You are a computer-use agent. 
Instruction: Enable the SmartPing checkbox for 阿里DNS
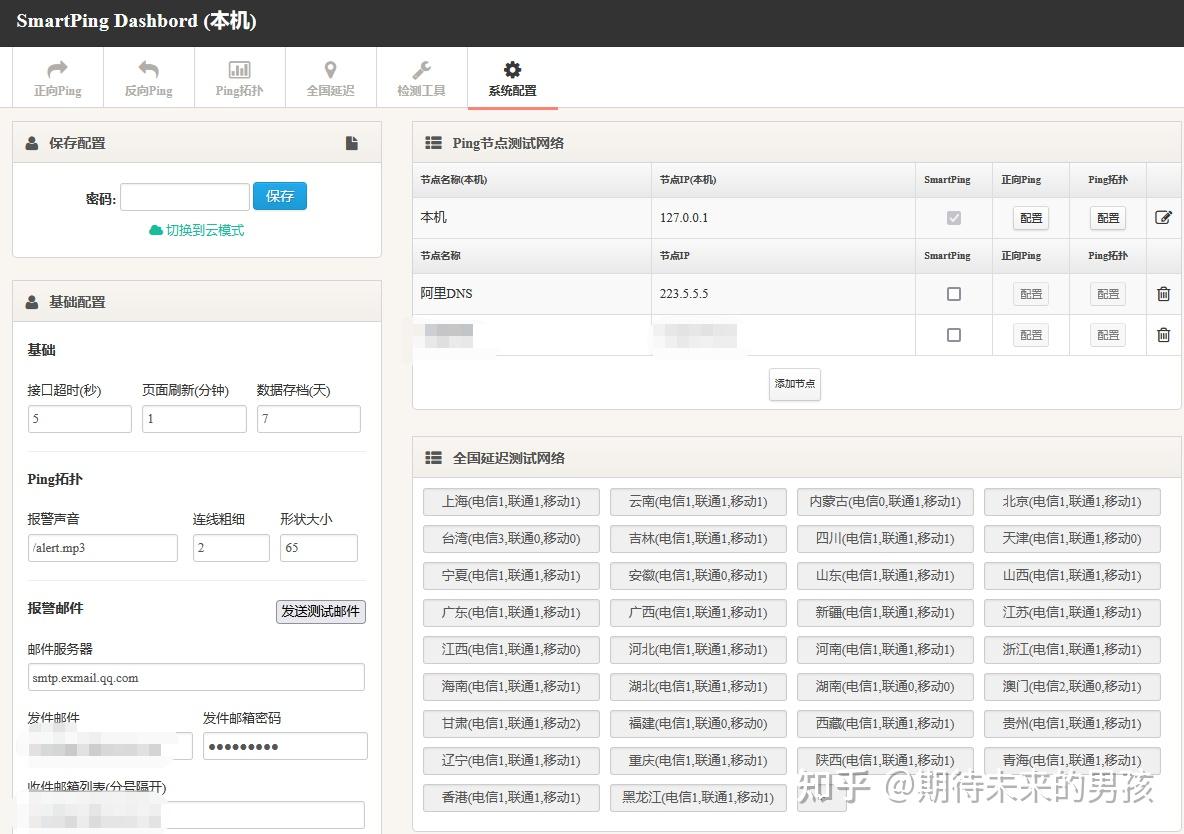pos(953,294)
